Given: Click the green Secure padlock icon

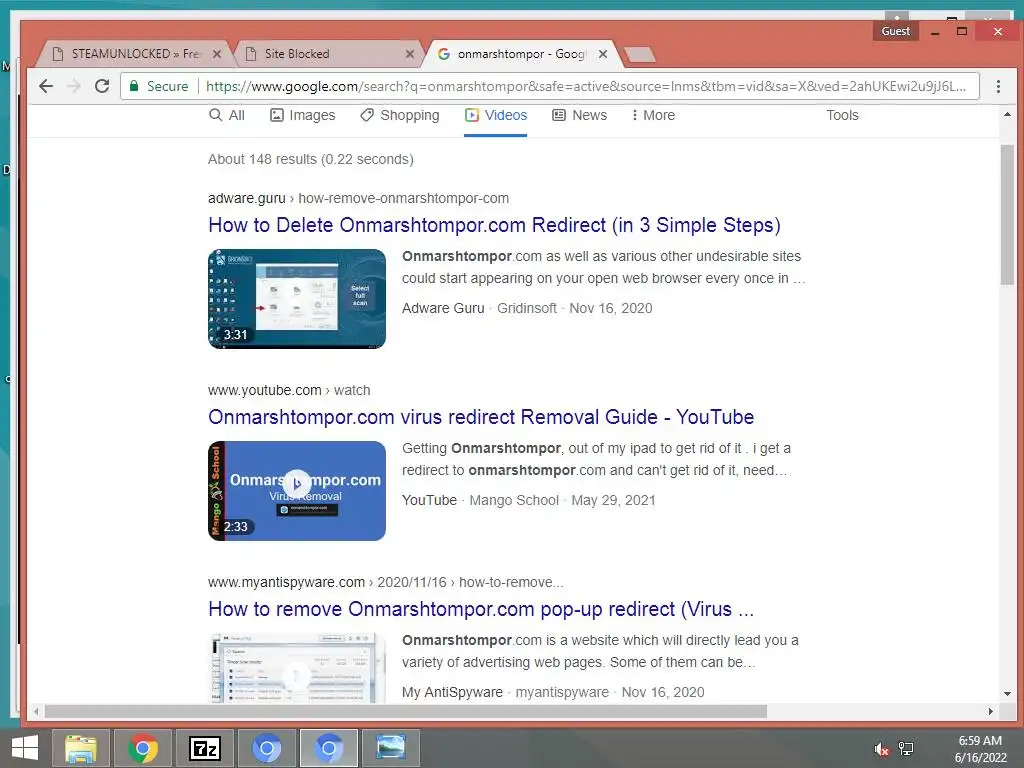Looking at the screenshot, I should (134, 86).
